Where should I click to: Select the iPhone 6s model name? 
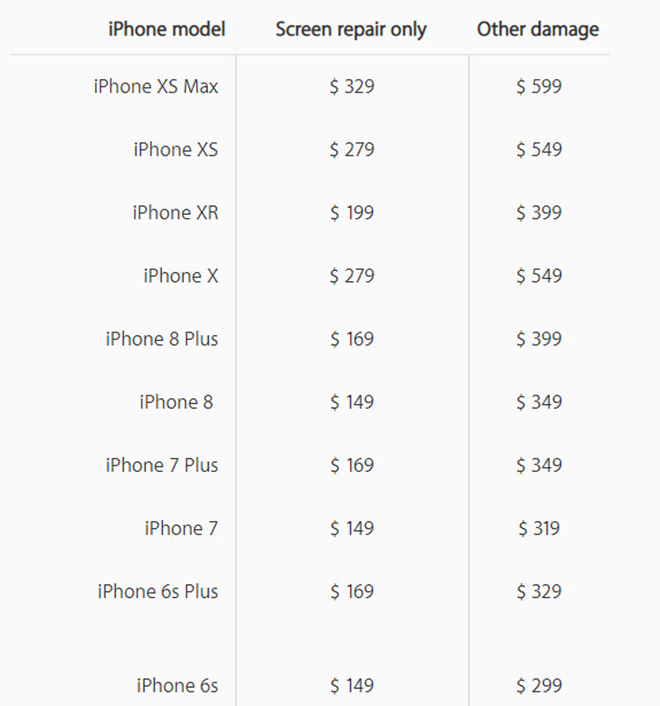(x=177, y=685)
